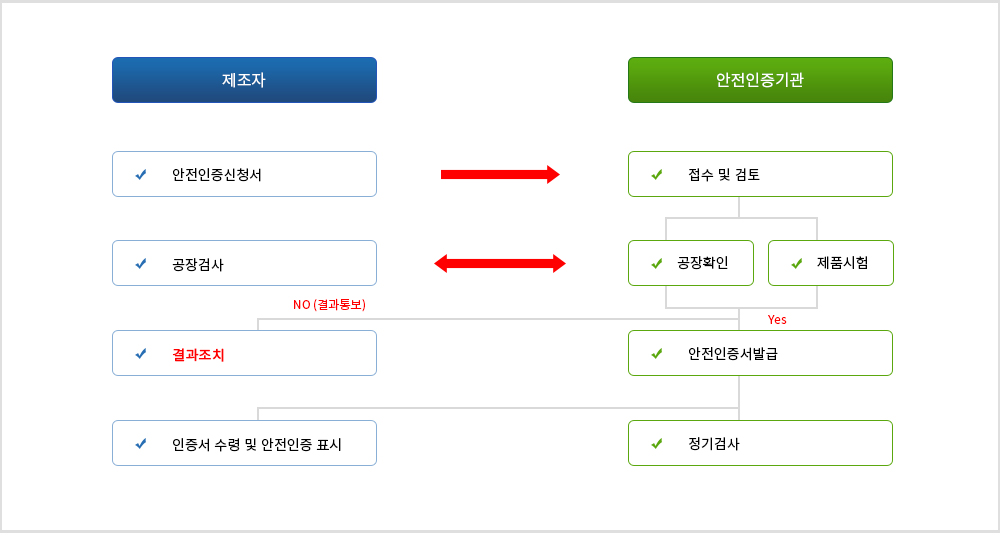Click the red NO (결과통보) label
The width and height of the screenshot is (1000, 550).
[329, 304]
